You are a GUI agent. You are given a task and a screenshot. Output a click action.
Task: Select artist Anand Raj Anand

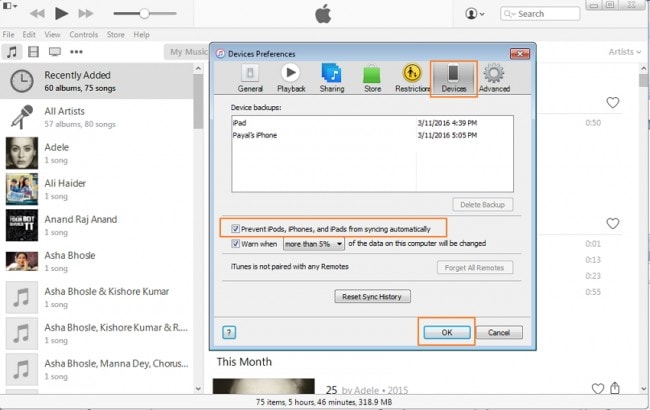pyautogui.click(x=97, y=225)
